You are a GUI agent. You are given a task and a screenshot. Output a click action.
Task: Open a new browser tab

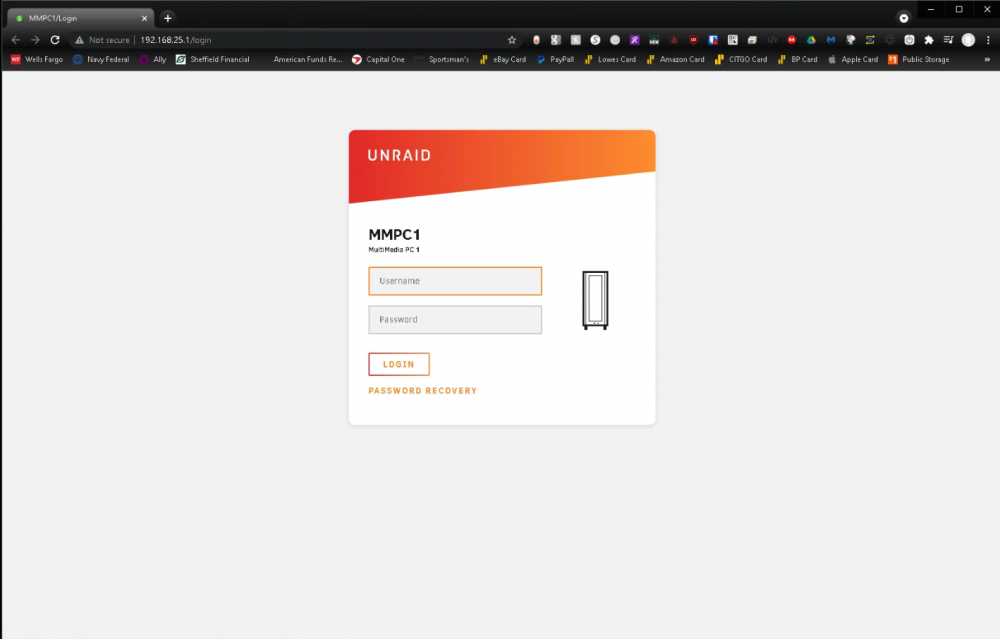(x=168, y=18)
